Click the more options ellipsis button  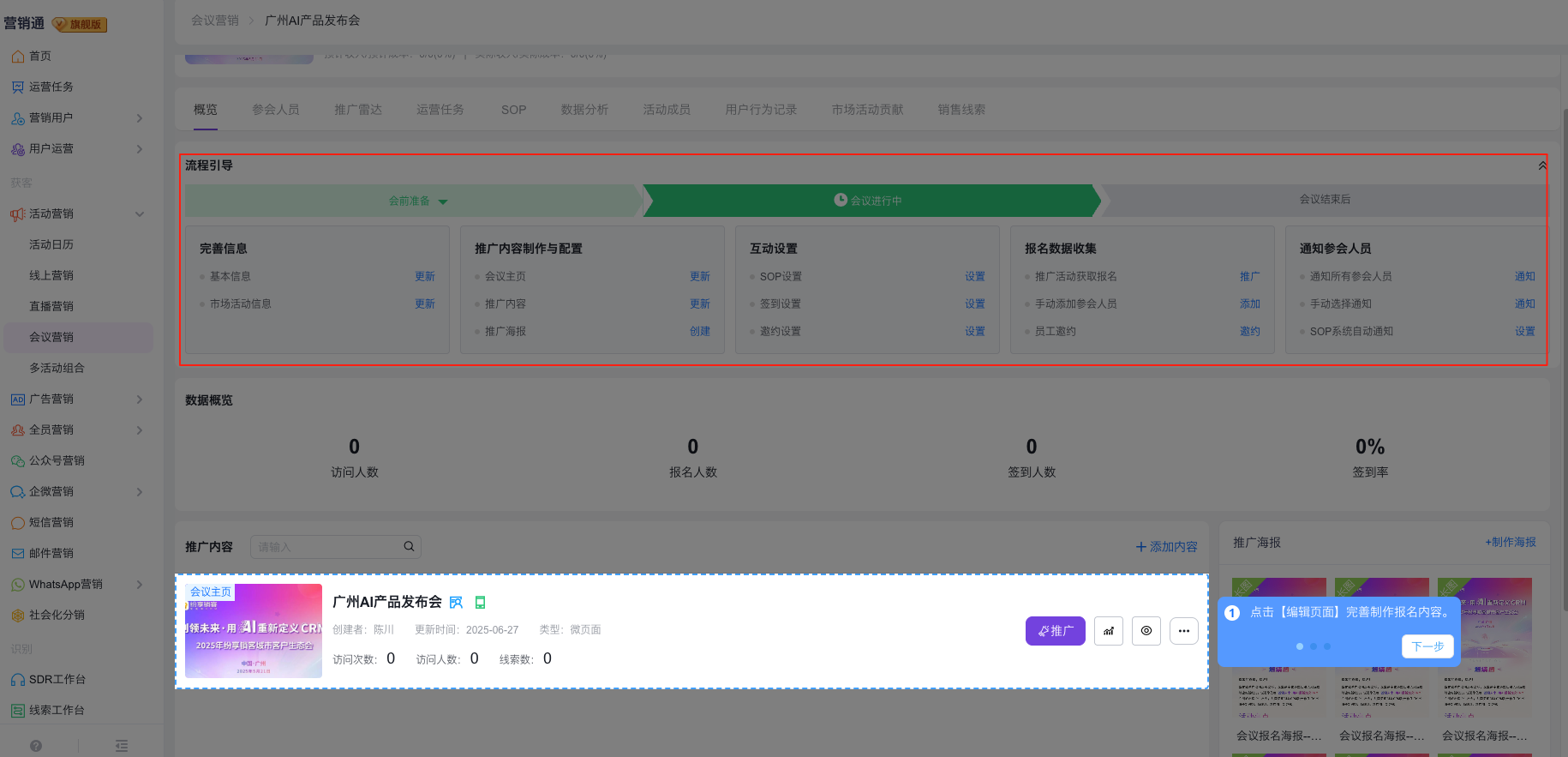(x=1184, y=631)
